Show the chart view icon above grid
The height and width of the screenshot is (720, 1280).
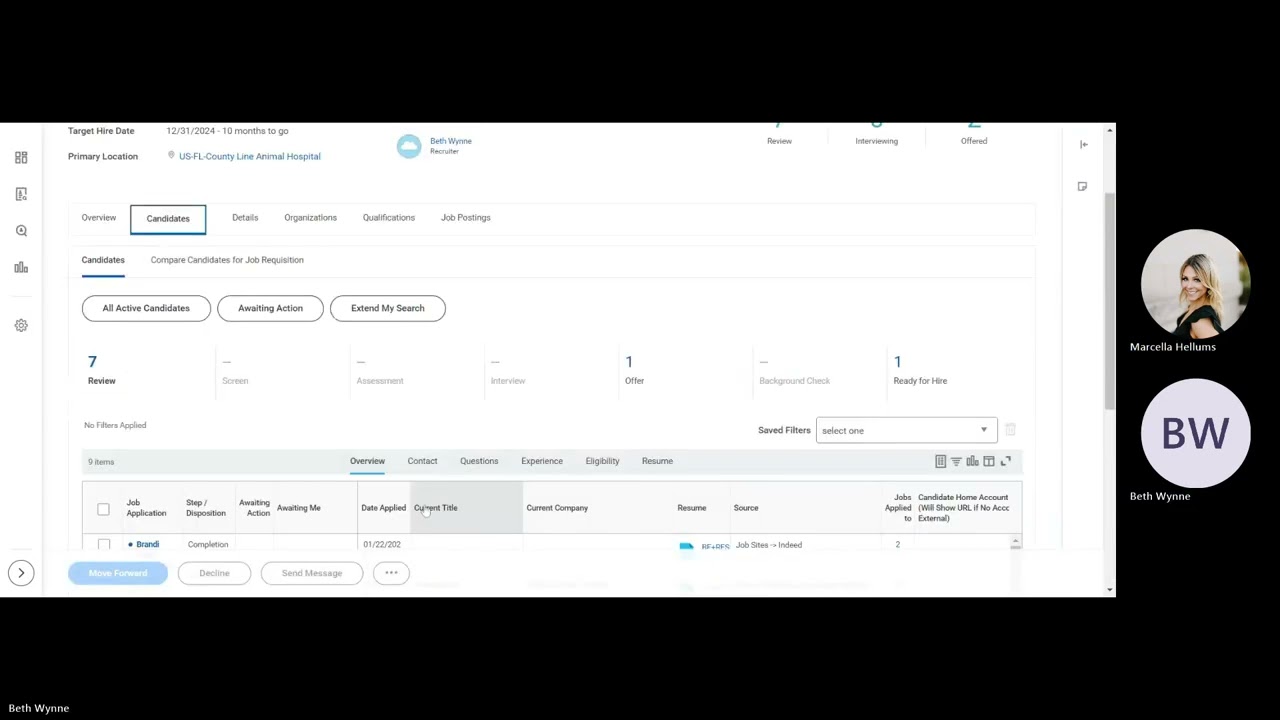(972, 461)
